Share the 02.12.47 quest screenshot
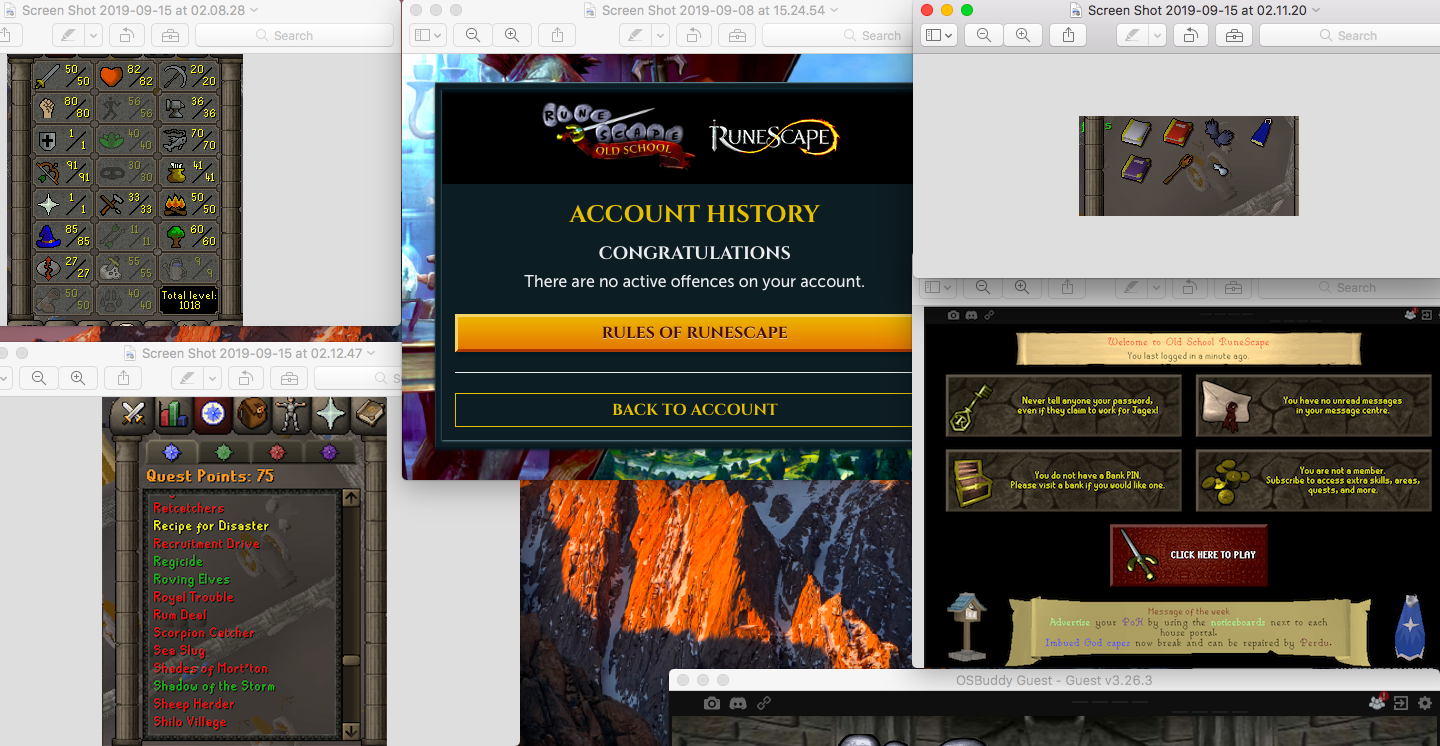 123,378
